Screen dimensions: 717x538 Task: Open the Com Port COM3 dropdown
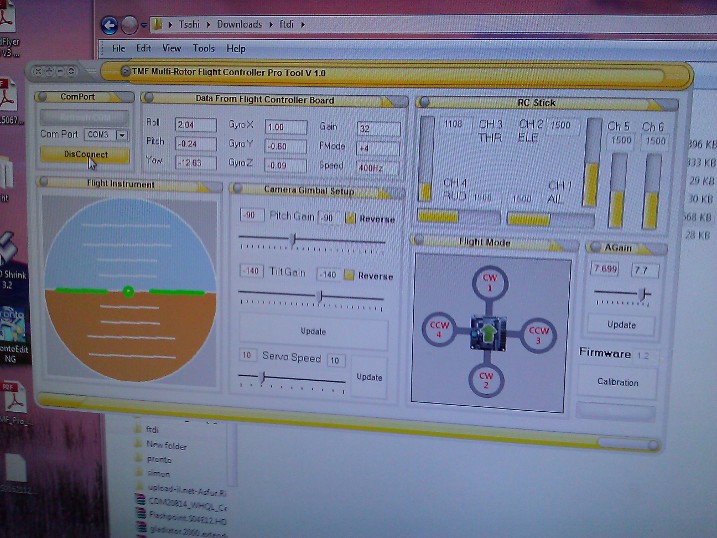tap(122, 135)
